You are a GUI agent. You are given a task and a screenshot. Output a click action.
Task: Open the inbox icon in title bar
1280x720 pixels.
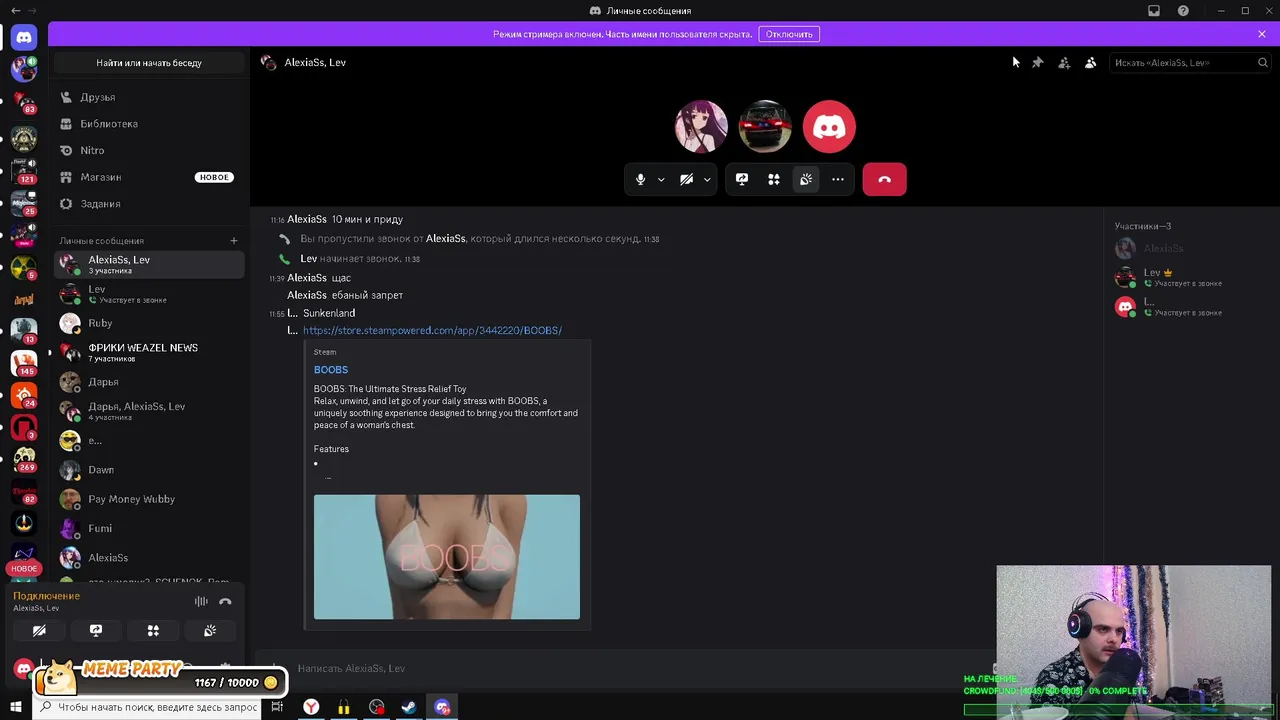coord(1154,11)
